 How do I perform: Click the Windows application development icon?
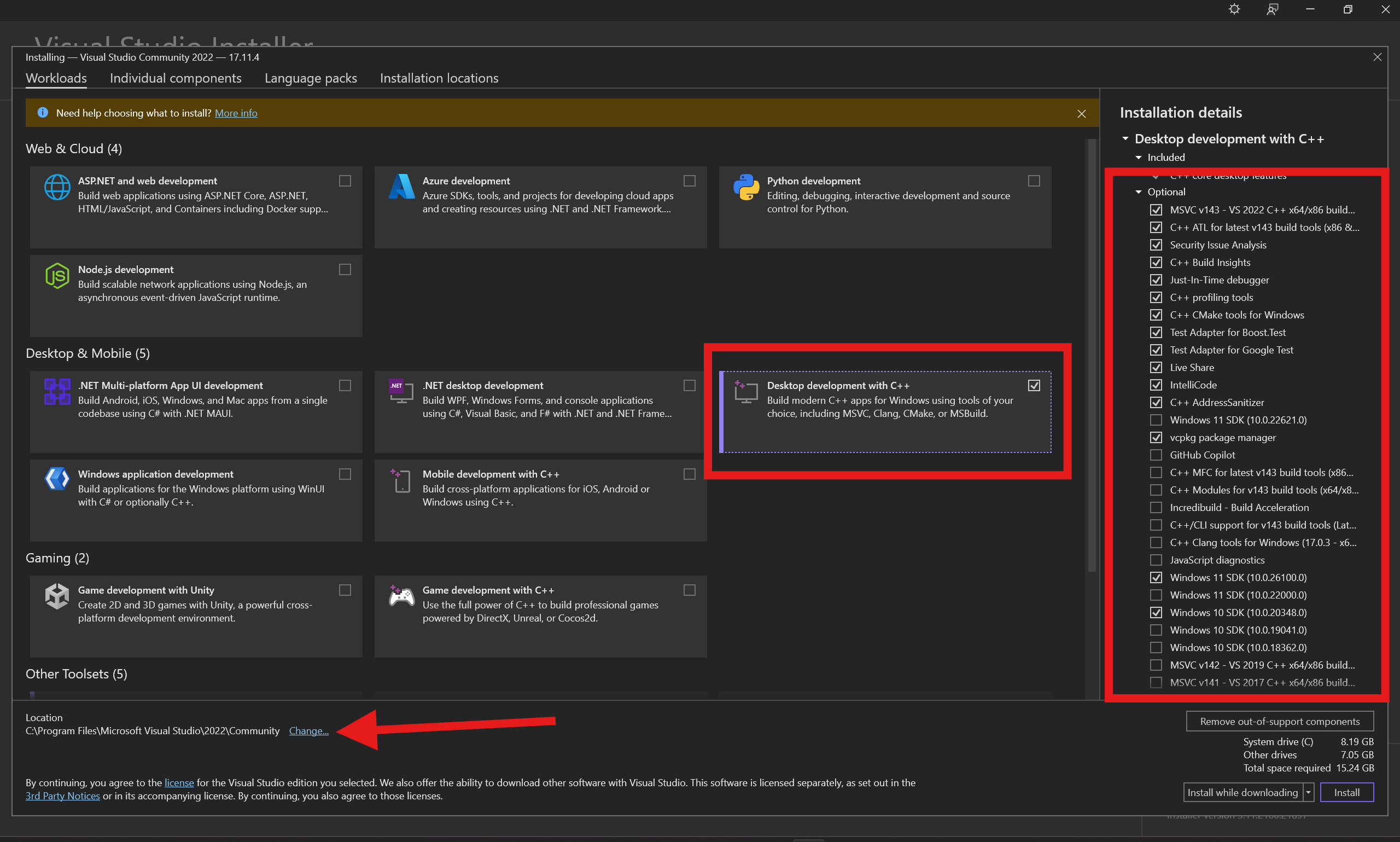pyautogui.click(x=57, y=479)
